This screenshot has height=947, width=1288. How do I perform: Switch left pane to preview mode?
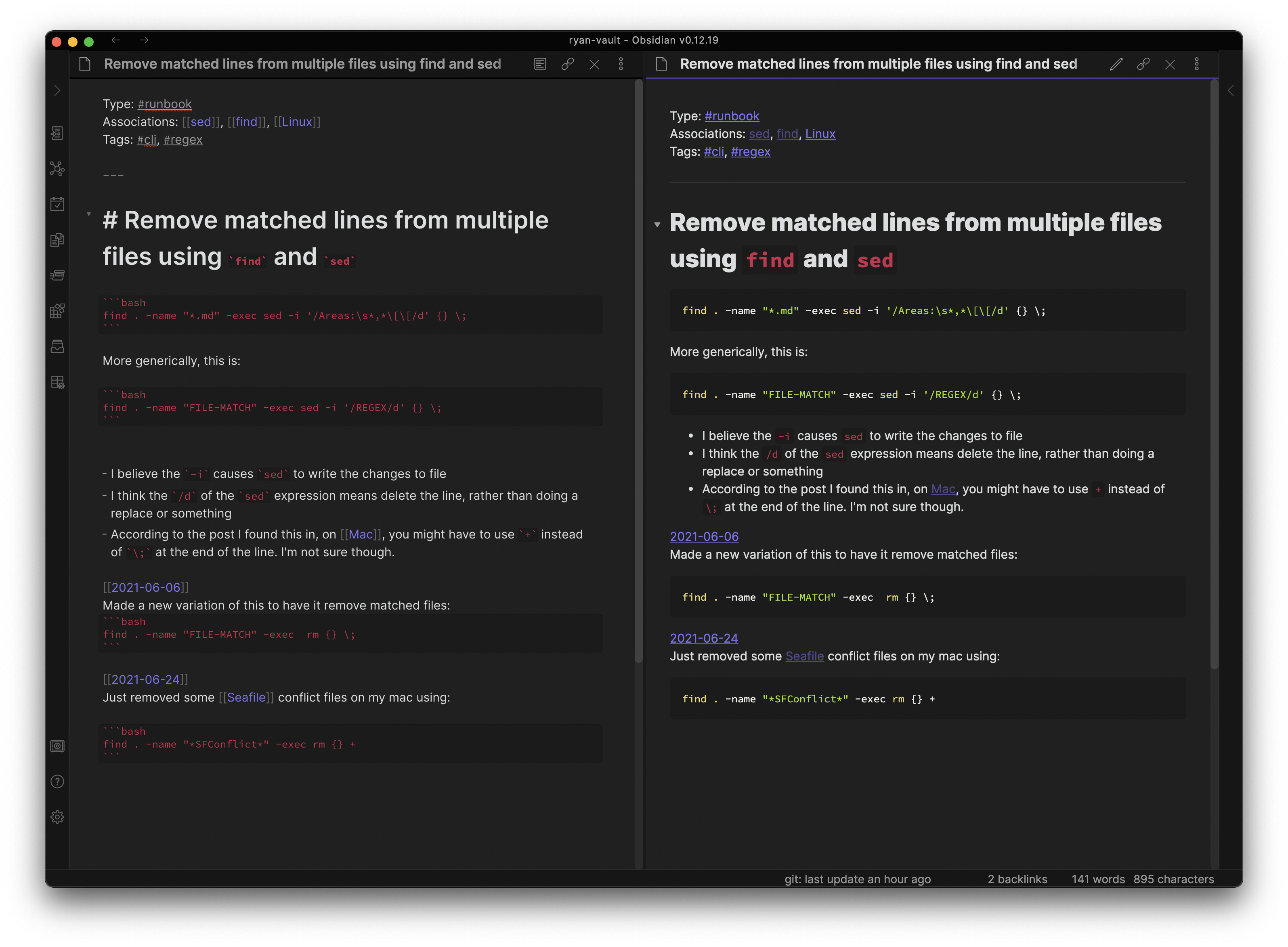click(x=539, y=64)
